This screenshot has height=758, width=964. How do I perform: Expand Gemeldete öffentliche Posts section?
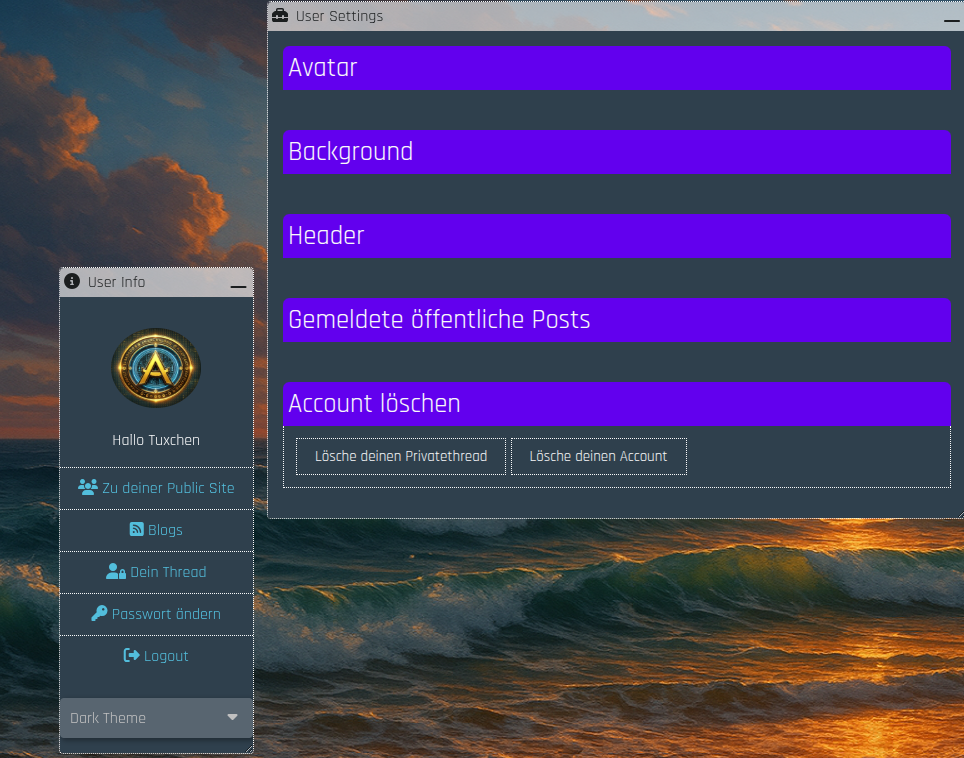(x=617, y=320)
